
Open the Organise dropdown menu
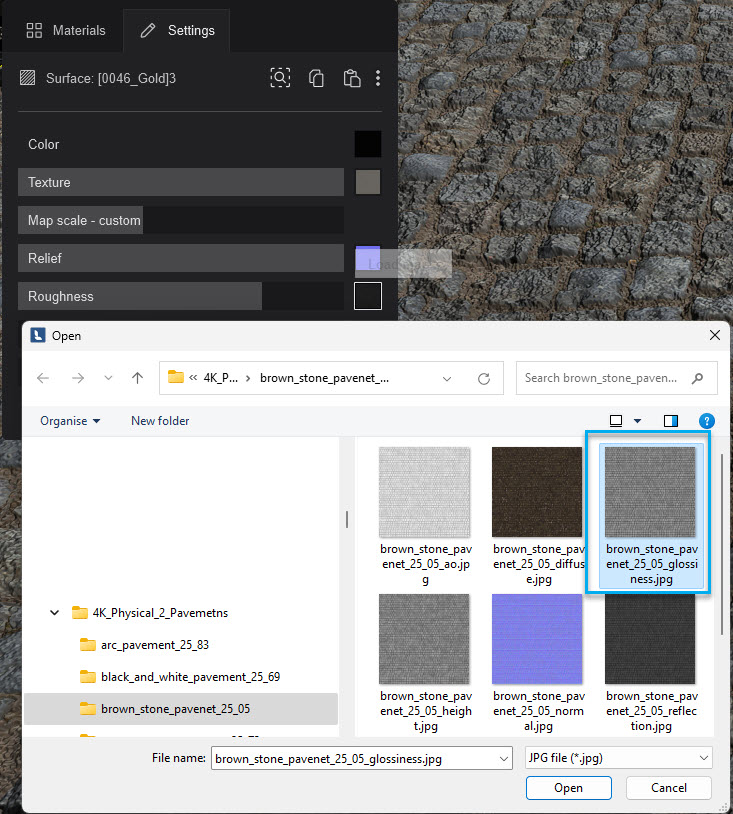[x=70, y=421]
